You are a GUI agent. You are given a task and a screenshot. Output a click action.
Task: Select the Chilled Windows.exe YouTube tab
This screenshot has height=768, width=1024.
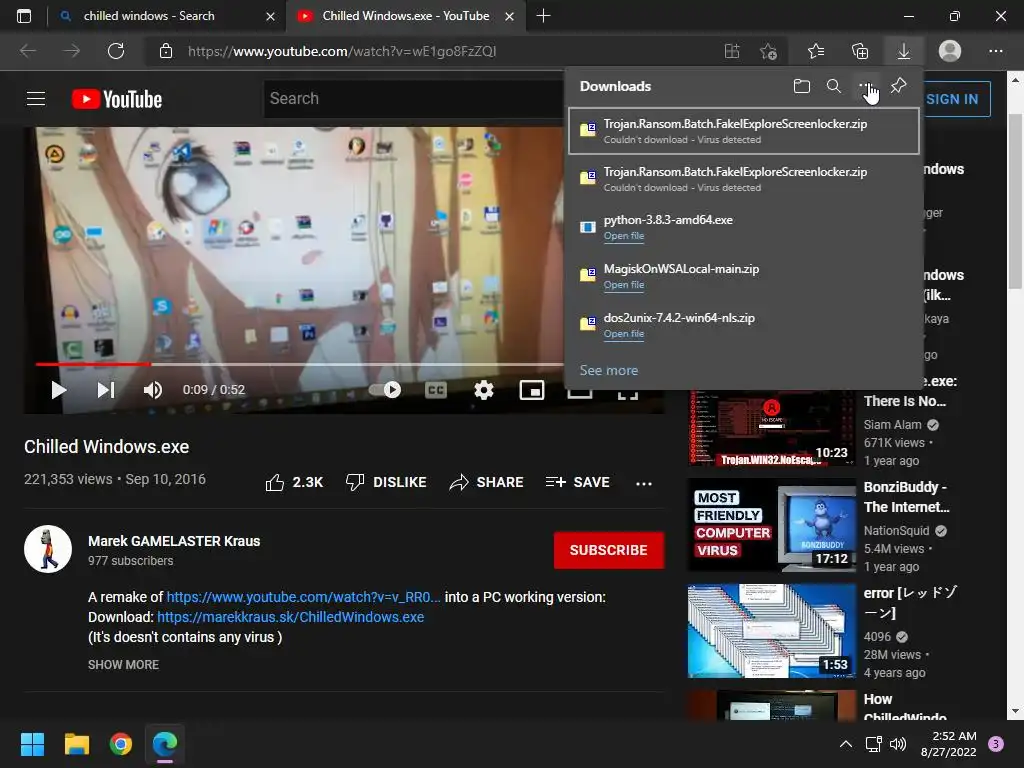click(405, 16)
